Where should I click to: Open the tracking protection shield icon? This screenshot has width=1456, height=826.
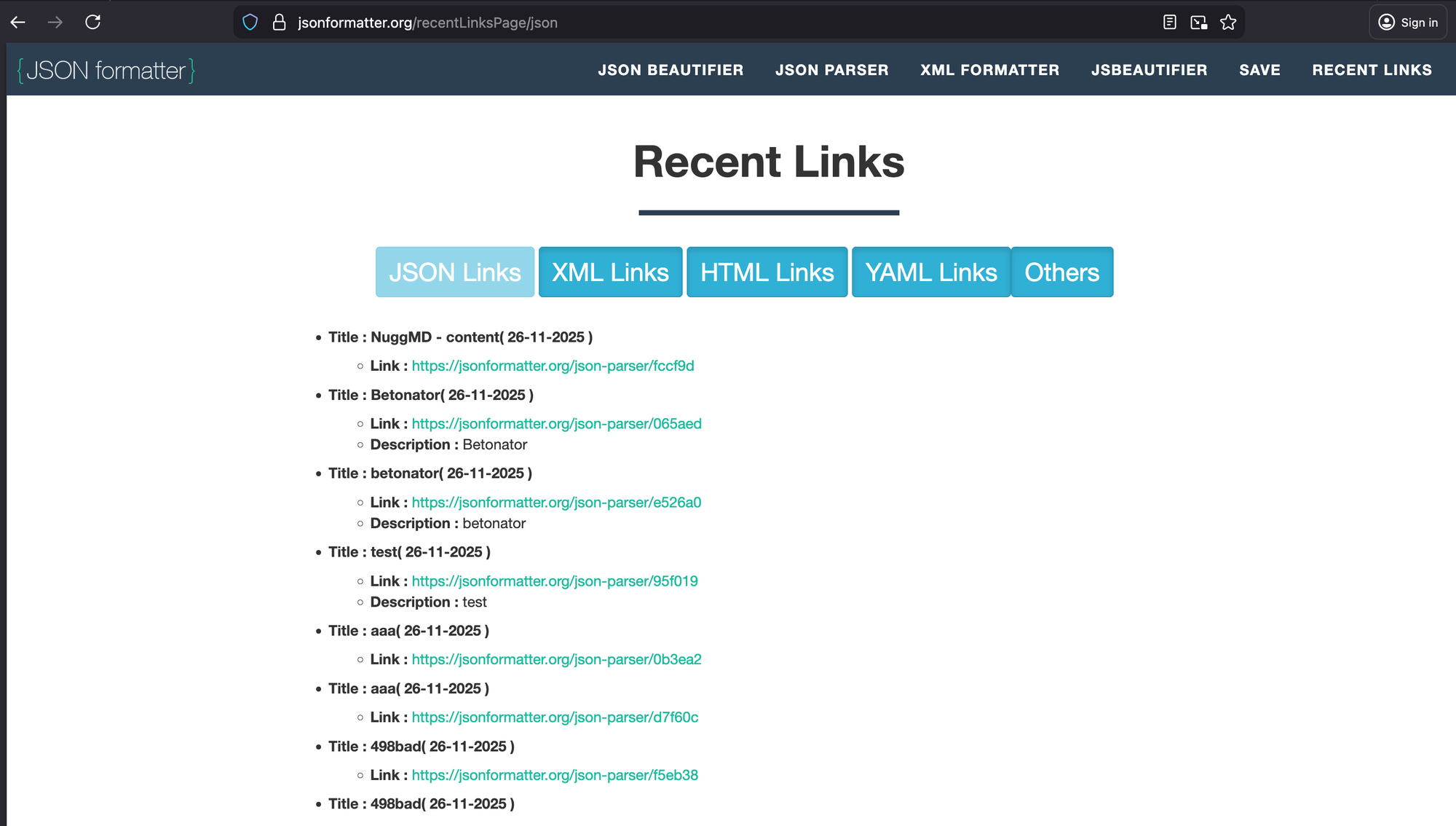[x=250, y=23]
